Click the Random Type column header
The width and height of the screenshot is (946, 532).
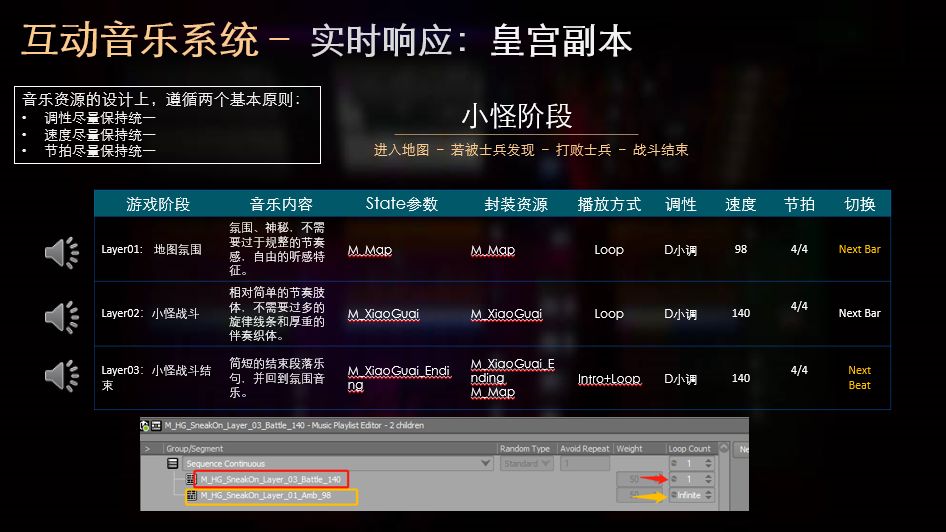click(x=524, y=449)
